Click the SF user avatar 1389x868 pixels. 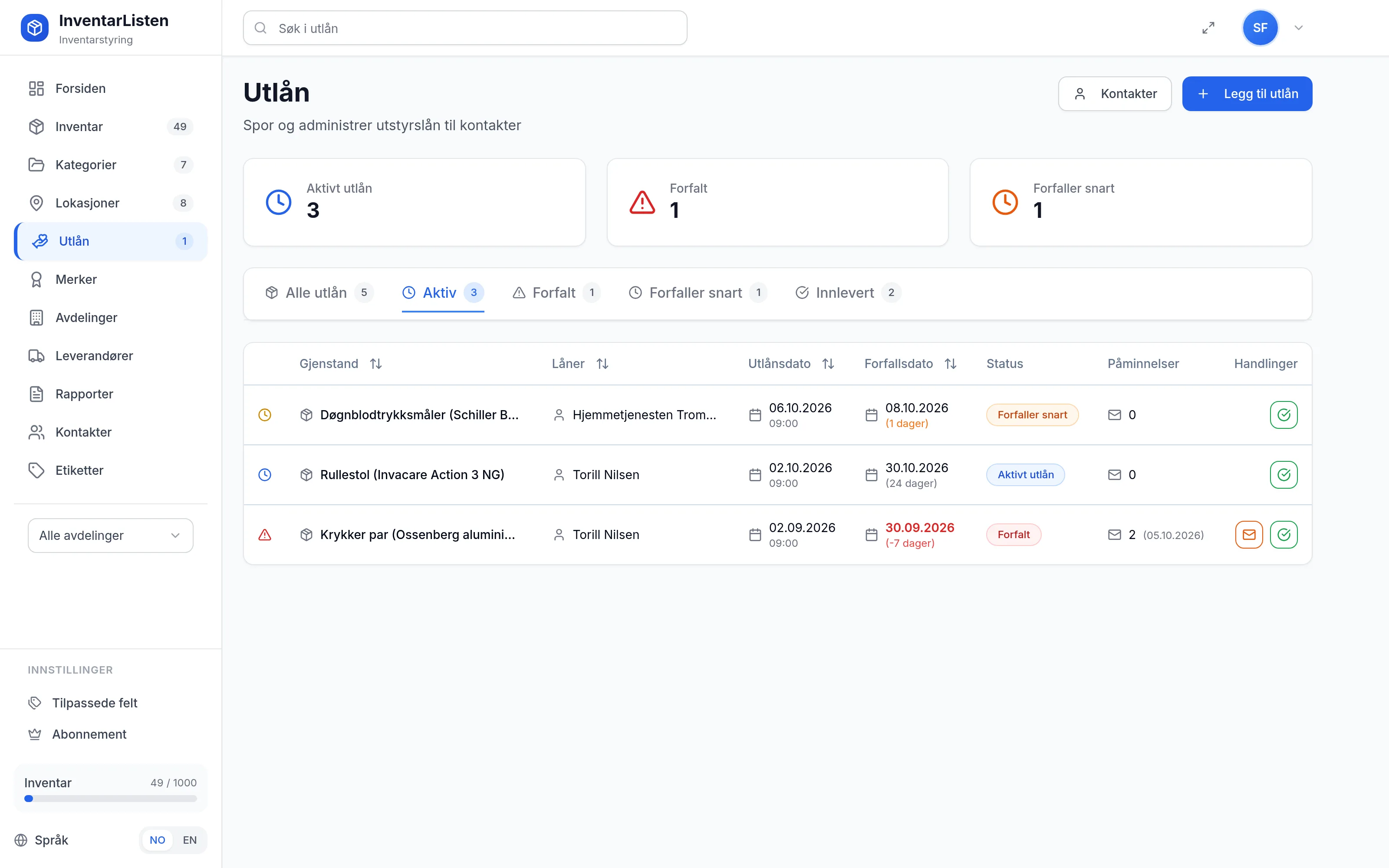[1260, 27]
